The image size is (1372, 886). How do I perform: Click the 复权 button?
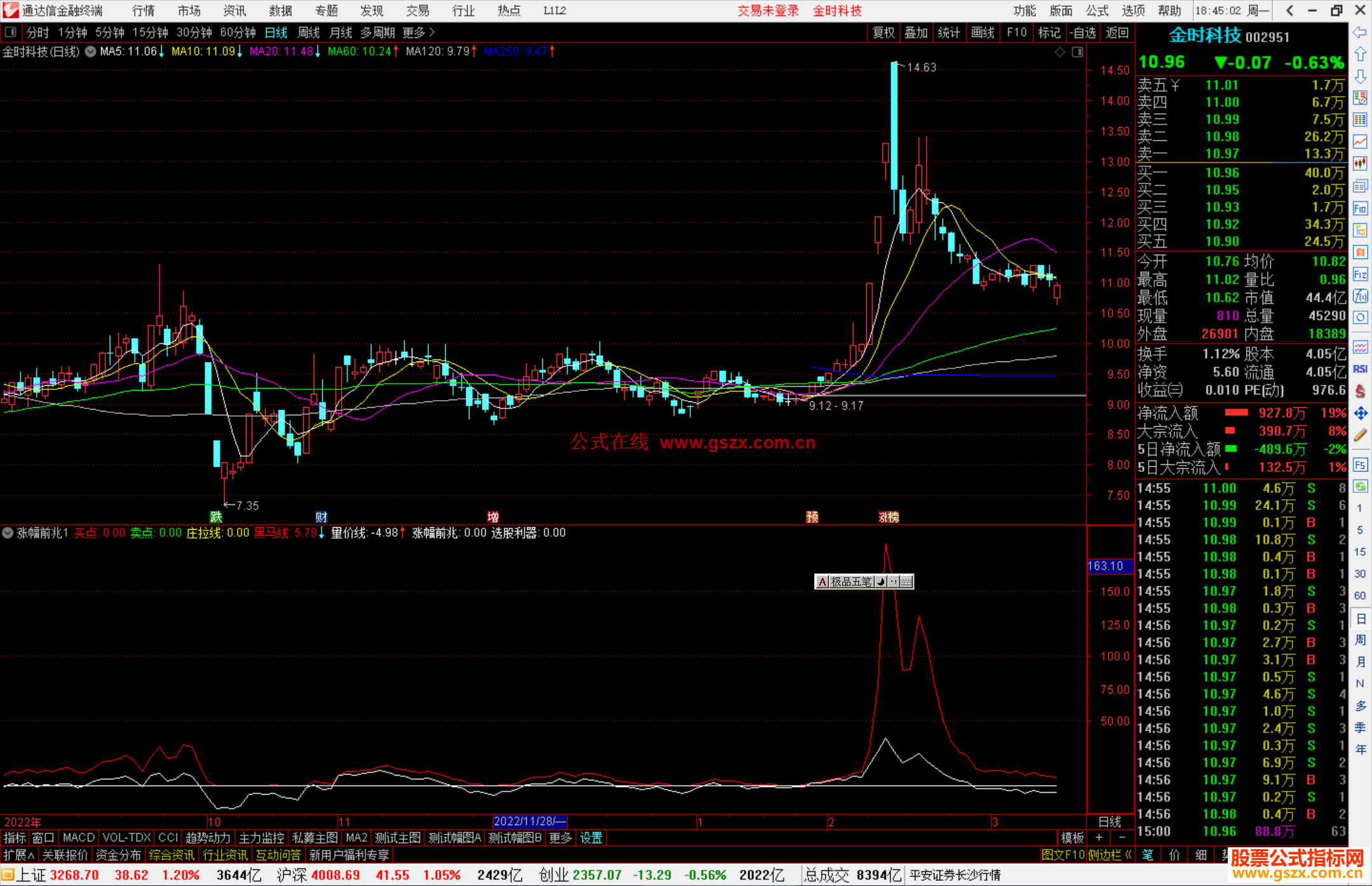click(x=884, y=32)
